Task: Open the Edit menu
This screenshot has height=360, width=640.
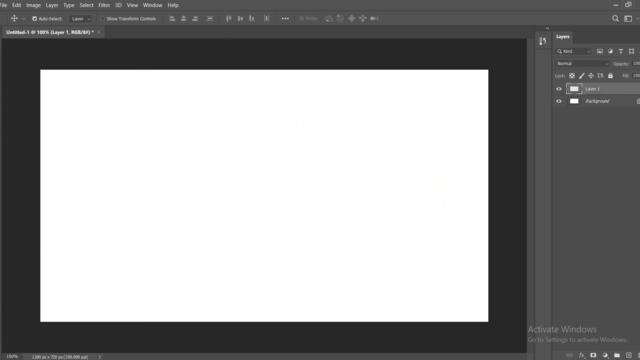Action: [x=16, y=5]
